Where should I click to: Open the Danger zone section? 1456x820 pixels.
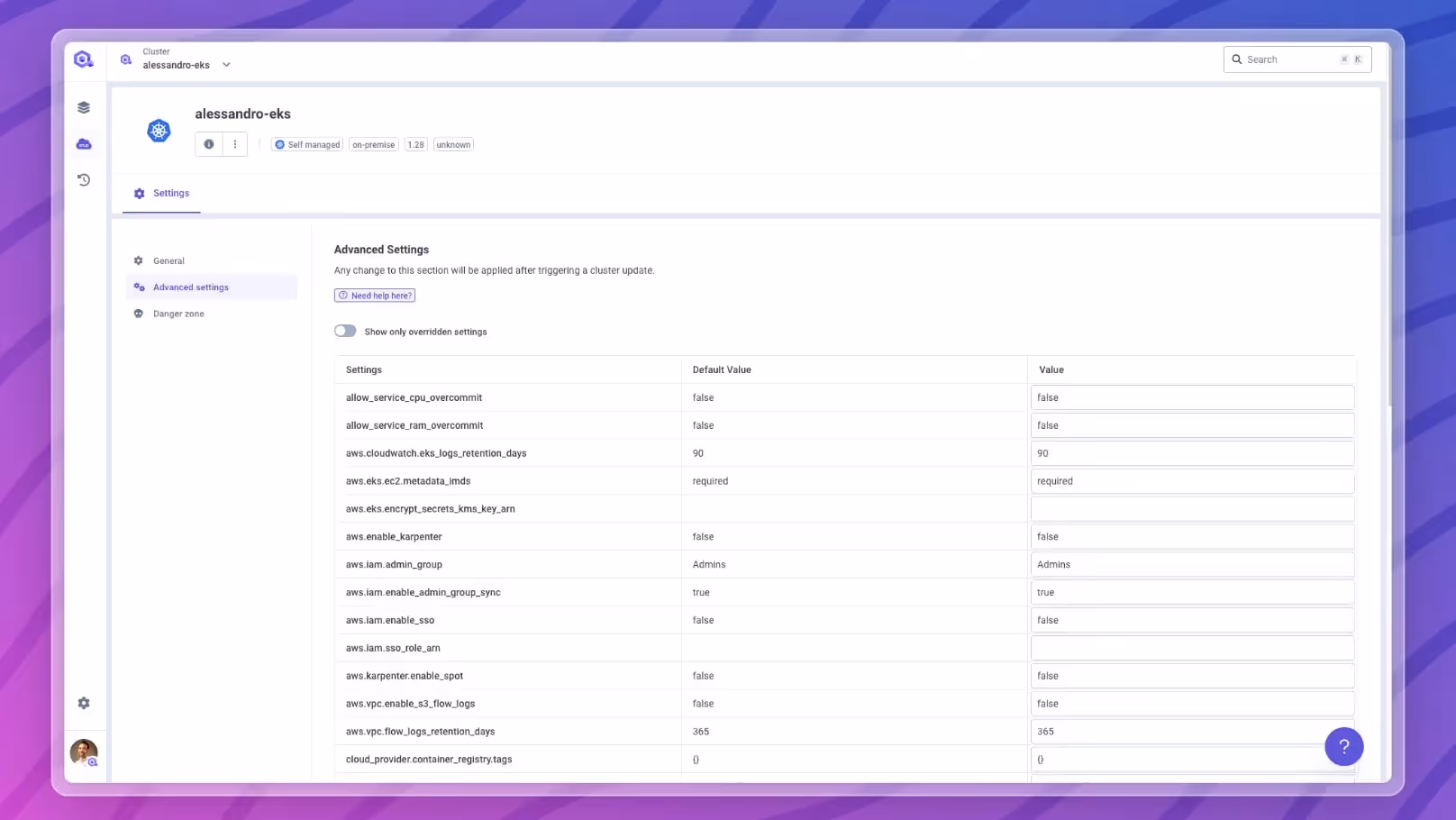pyautogui.click(x=178, y=314)
